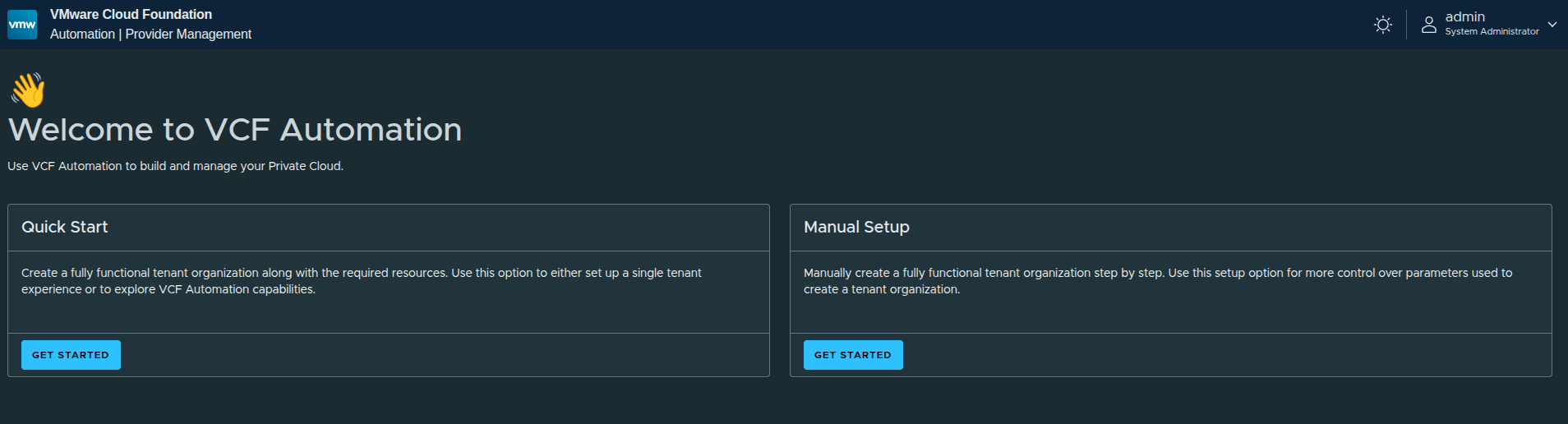Click the Welcome to VCF Automation heading
The width and height of the screenshot is (1568, 424).
pyautogui.click(x=235, y=130)
